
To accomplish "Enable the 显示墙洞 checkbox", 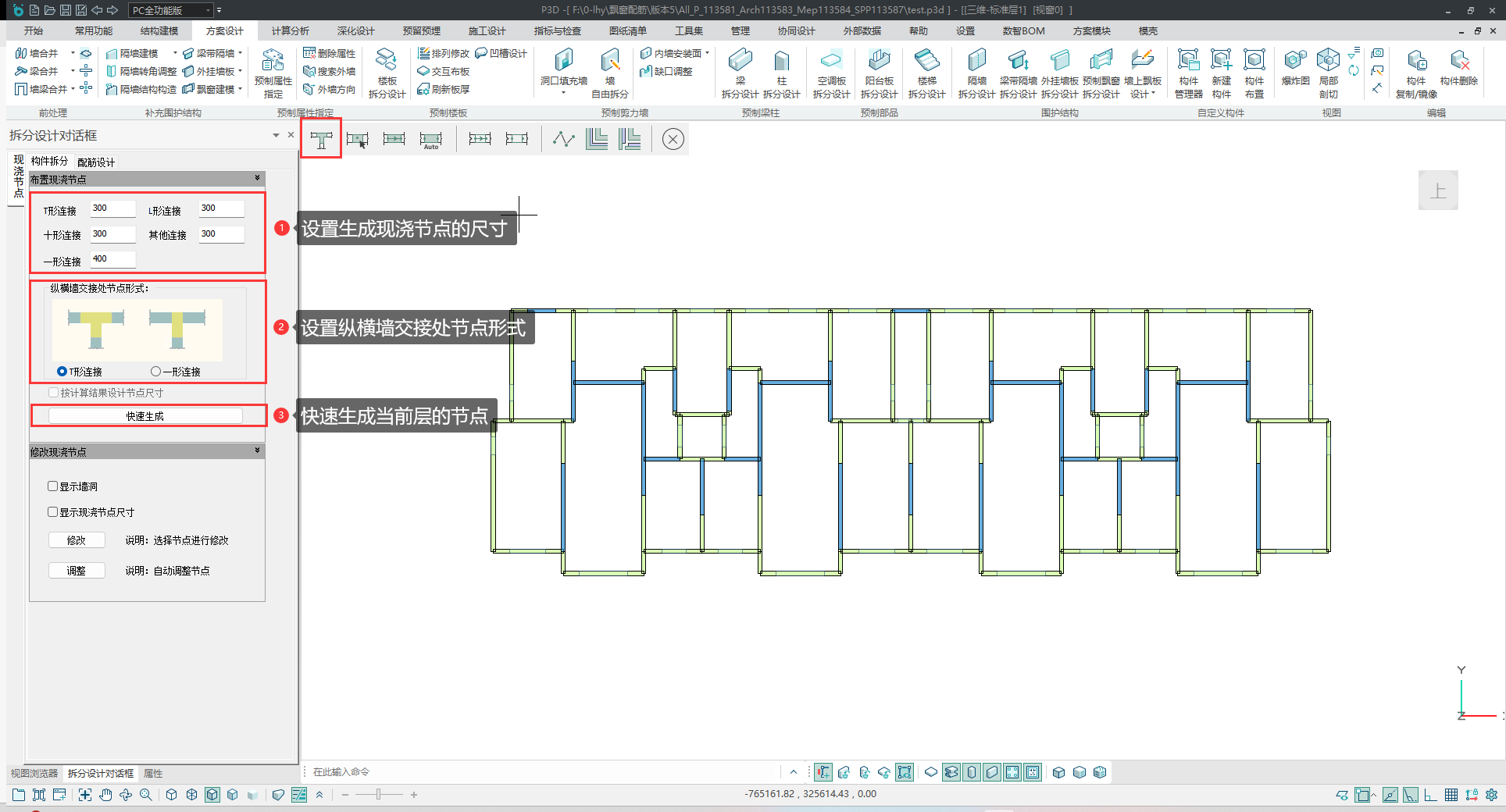I will [x=53, y=486].
